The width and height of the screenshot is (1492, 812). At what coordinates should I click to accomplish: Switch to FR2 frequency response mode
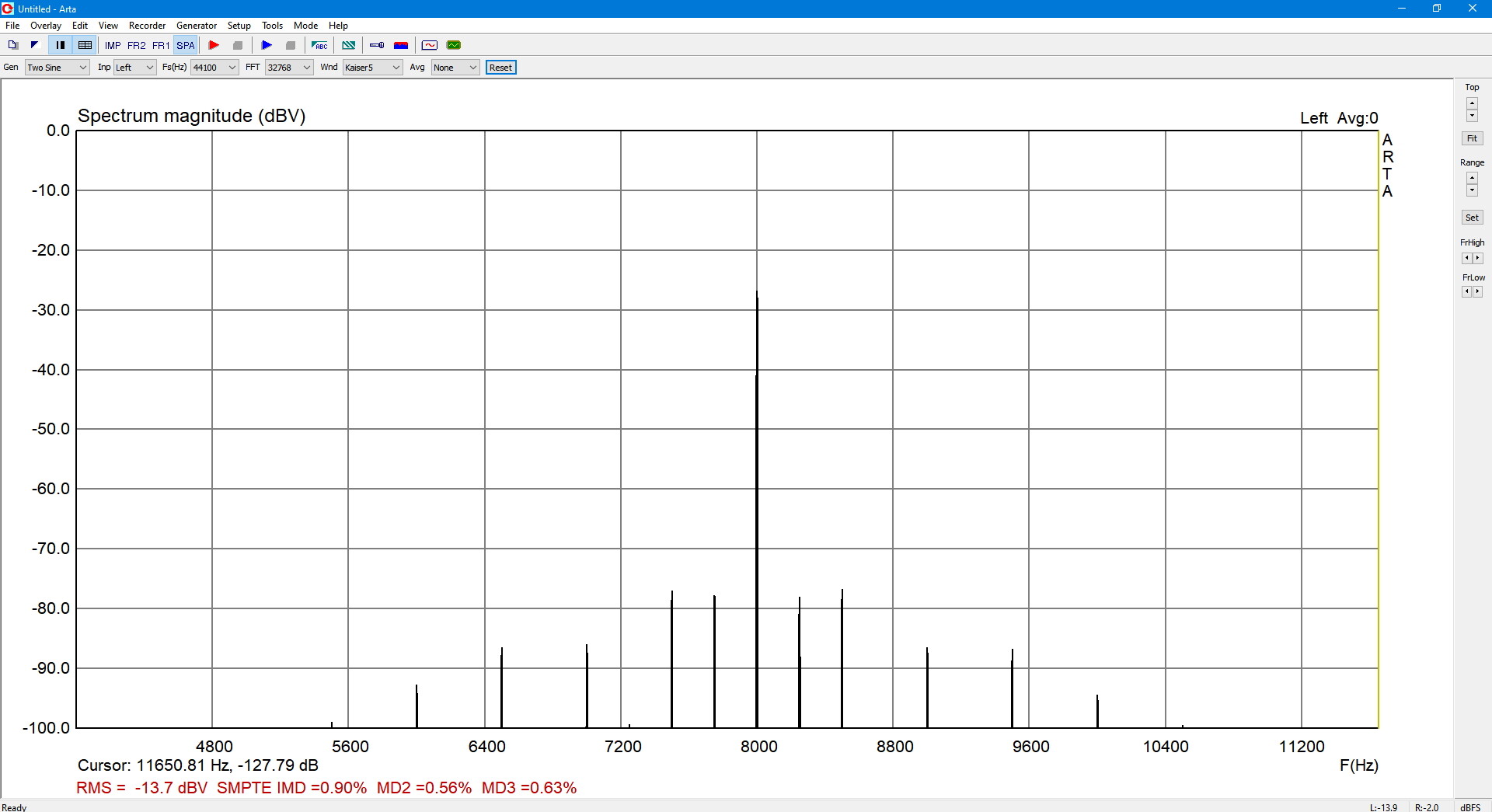coord(136,46)
